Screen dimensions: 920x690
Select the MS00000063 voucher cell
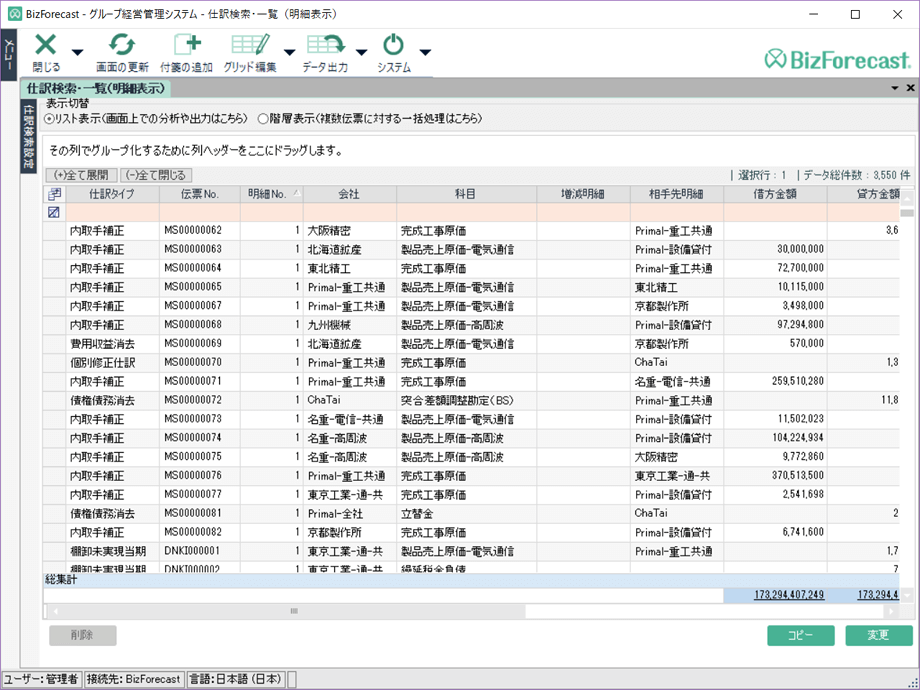(199, 250)
